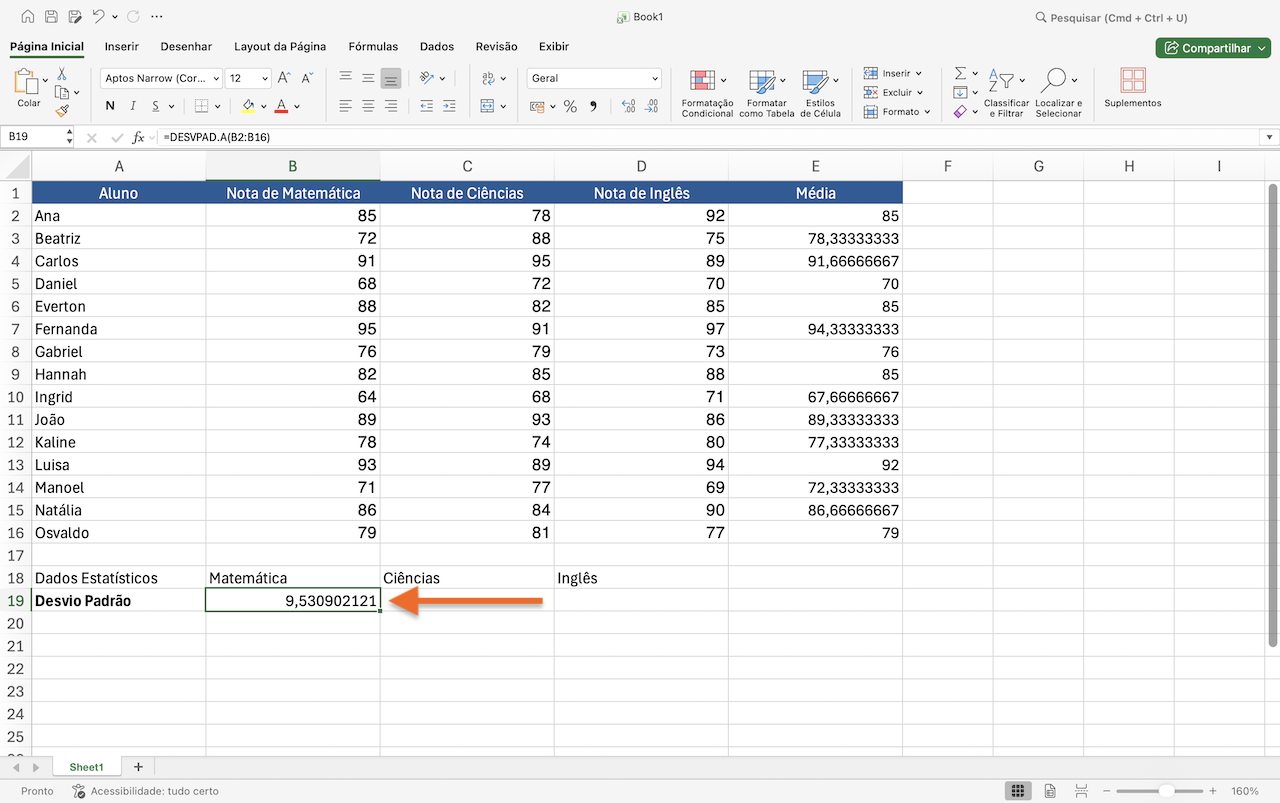Cut selection with the scissors icon
The height and width of the screenshot is (803, 1280).
click(61, 74)
